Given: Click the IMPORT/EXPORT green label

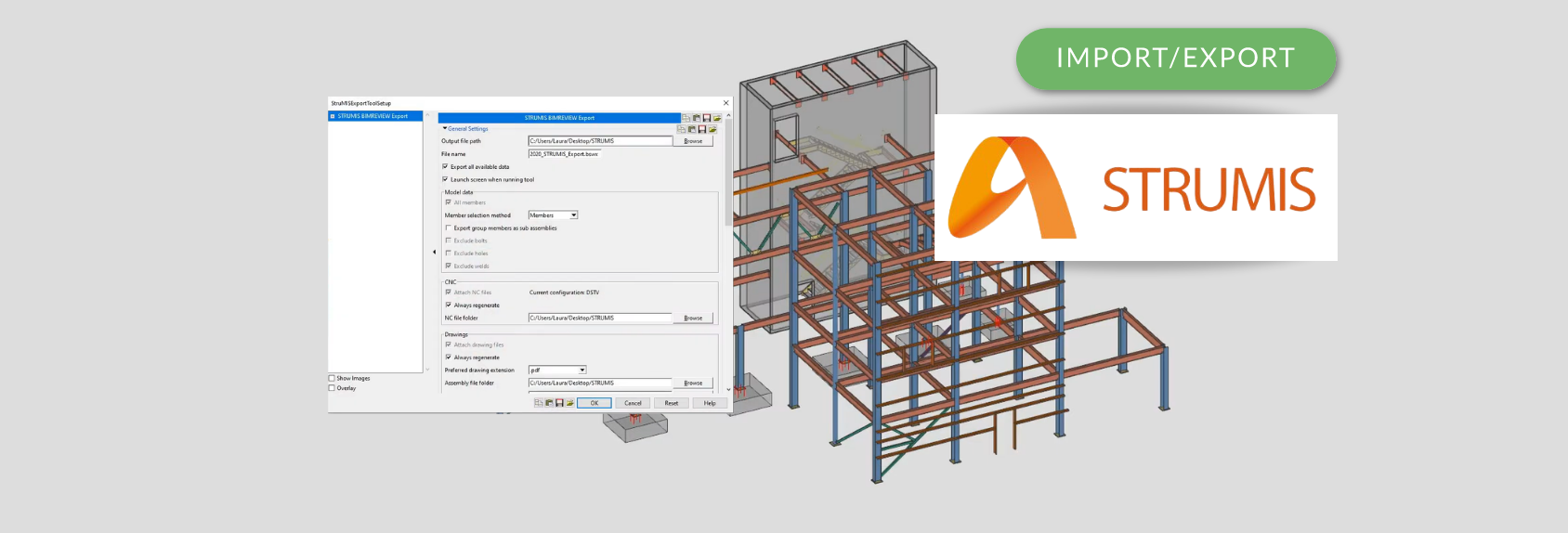Looking at the screenshot, I should pyautogui.click(x=1175, y=58).
